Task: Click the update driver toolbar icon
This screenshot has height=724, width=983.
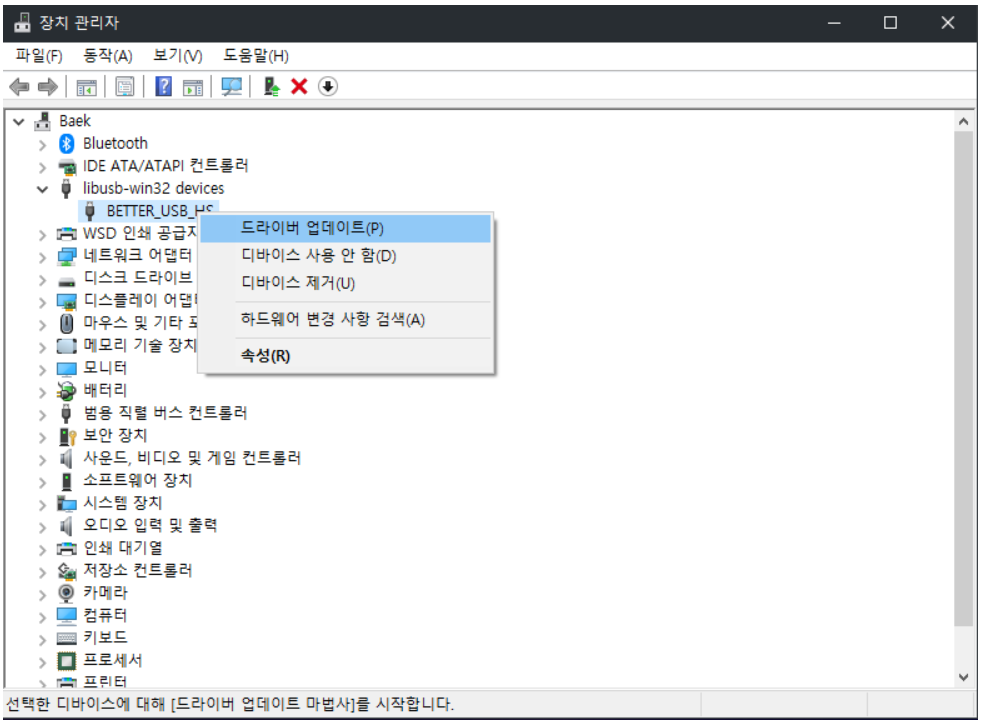Action: click(x=271, y=87)
